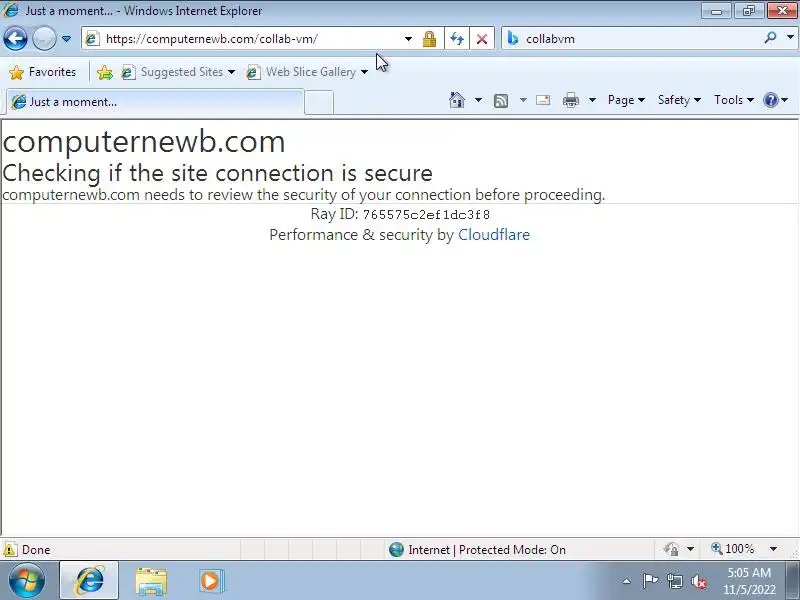Viewport: 800px width, 600px height.
Task: Expand the Home dropdown arrow
Action: (x=478, y=100)
